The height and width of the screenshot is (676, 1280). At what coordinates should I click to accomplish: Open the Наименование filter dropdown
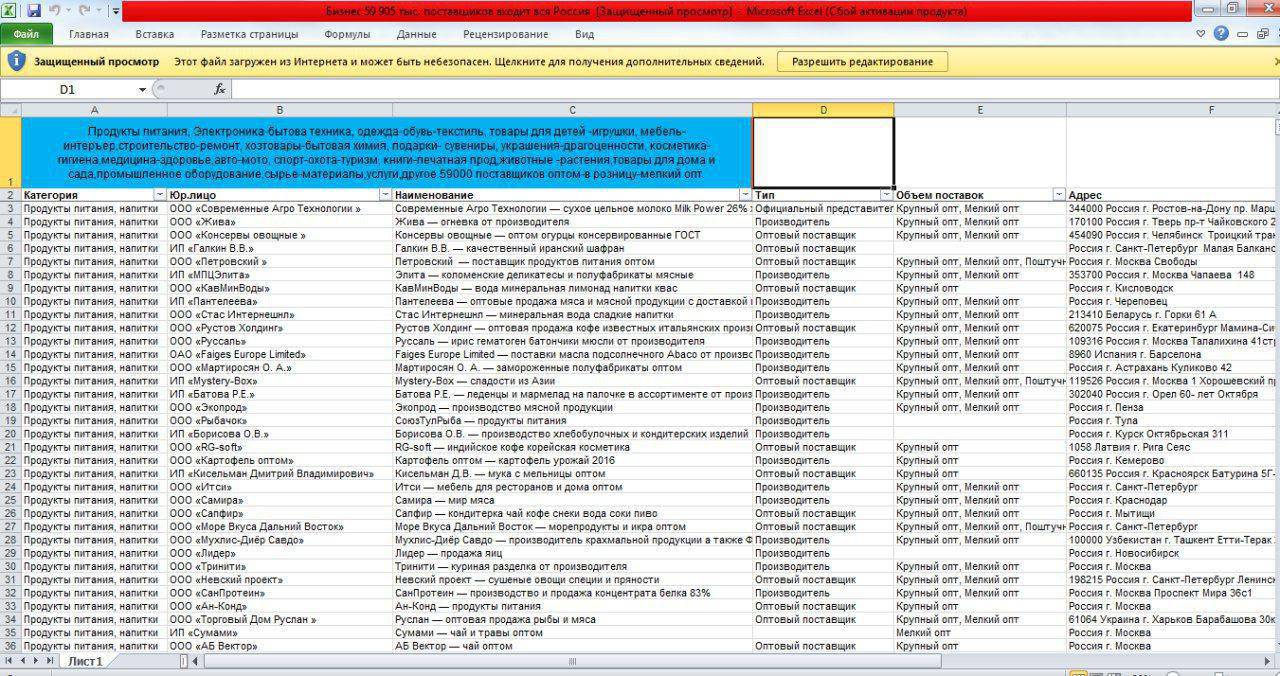[x=745, y=195]
